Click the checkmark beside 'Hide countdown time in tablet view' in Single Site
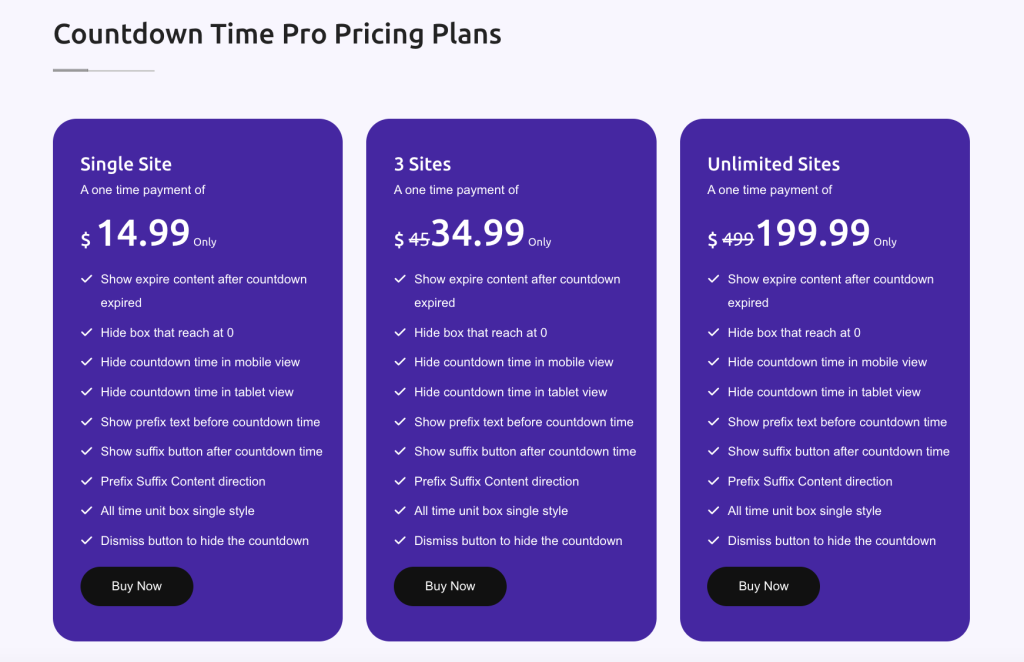Screen dimensions: 1024x662 click(86, 392)
